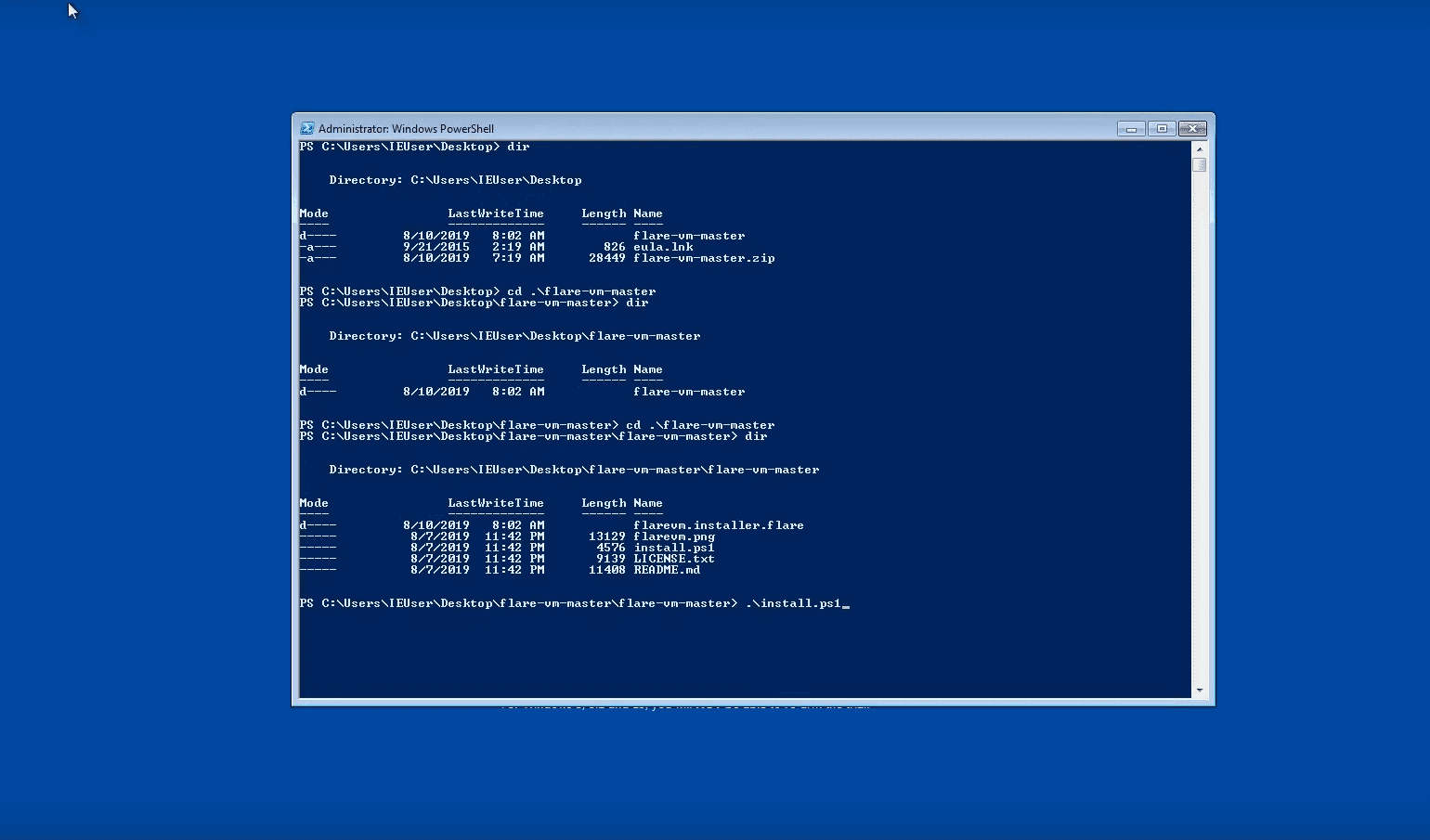Click the scrollbar down arrow
This screenshot has height=840, width=1430.
tap(1199, 690)
